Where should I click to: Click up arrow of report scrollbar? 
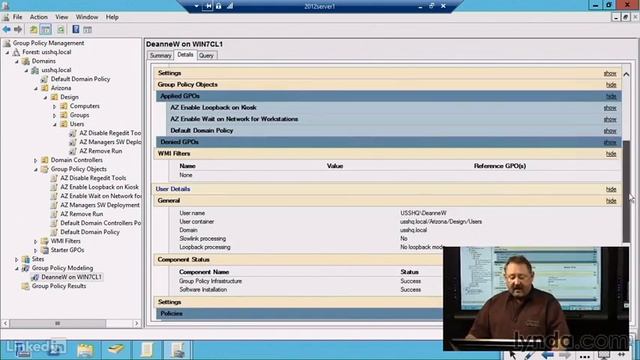point(626,74)
